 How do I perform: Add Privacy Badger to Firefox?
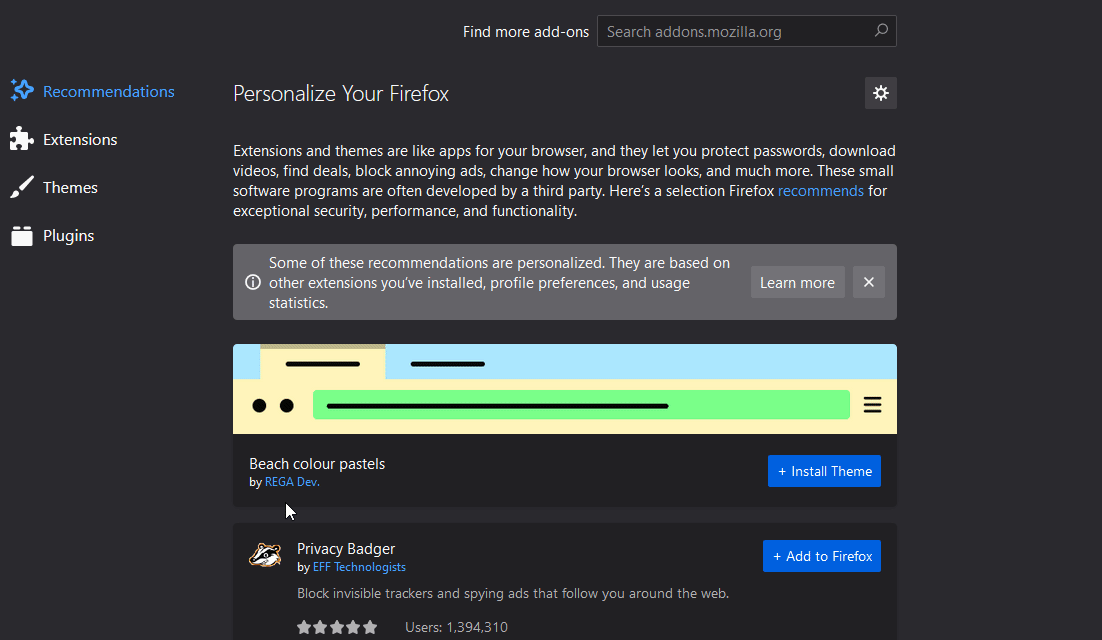coord(821,556)
